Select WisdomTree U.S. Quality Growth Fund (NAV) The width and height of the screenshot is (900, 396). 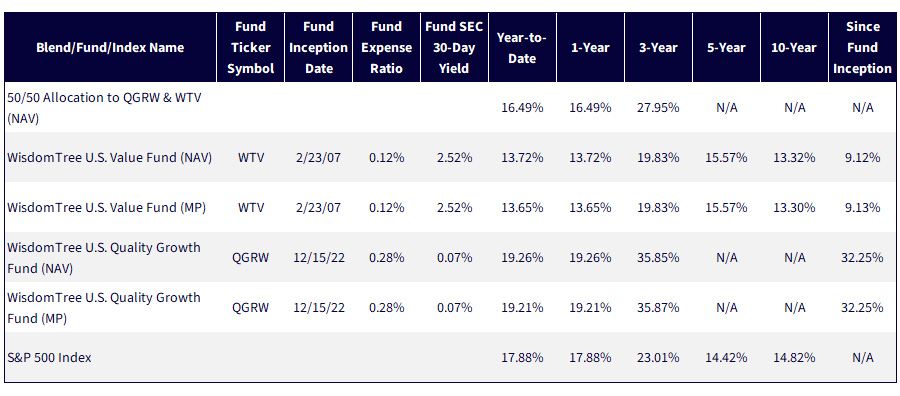(104, 257)
